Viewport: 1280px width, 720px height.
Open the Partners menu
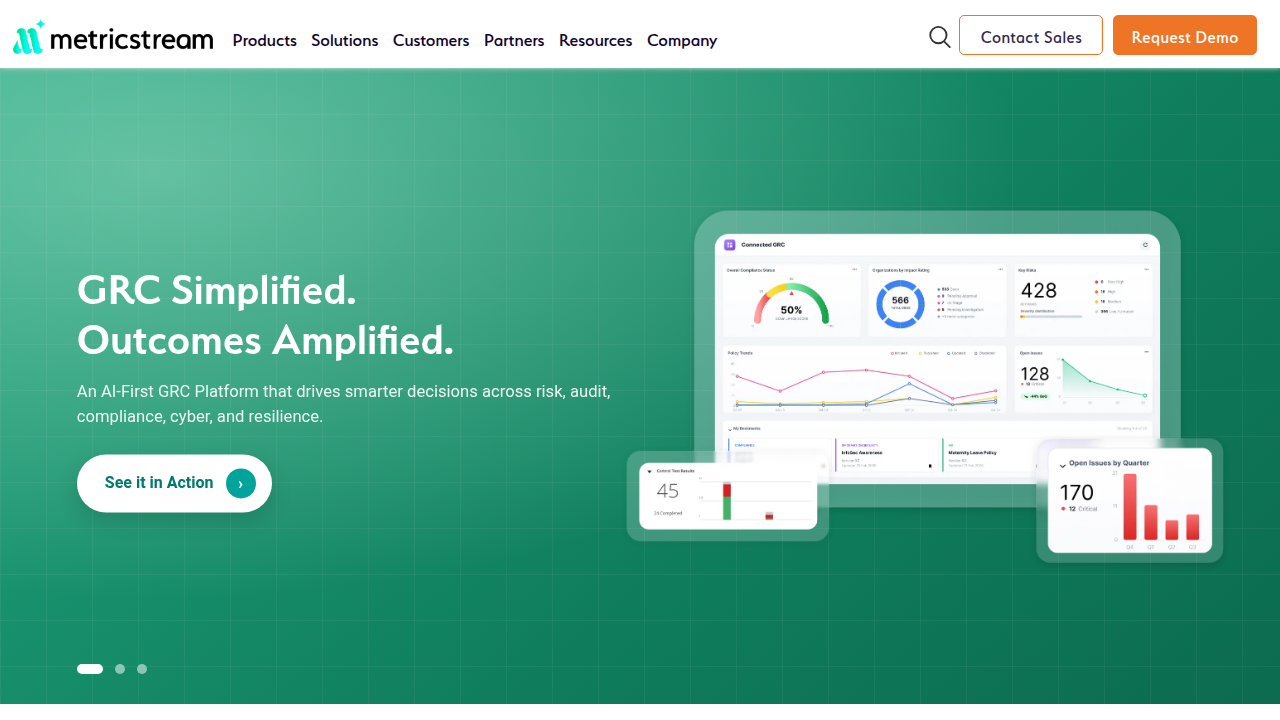pos(514,40)
